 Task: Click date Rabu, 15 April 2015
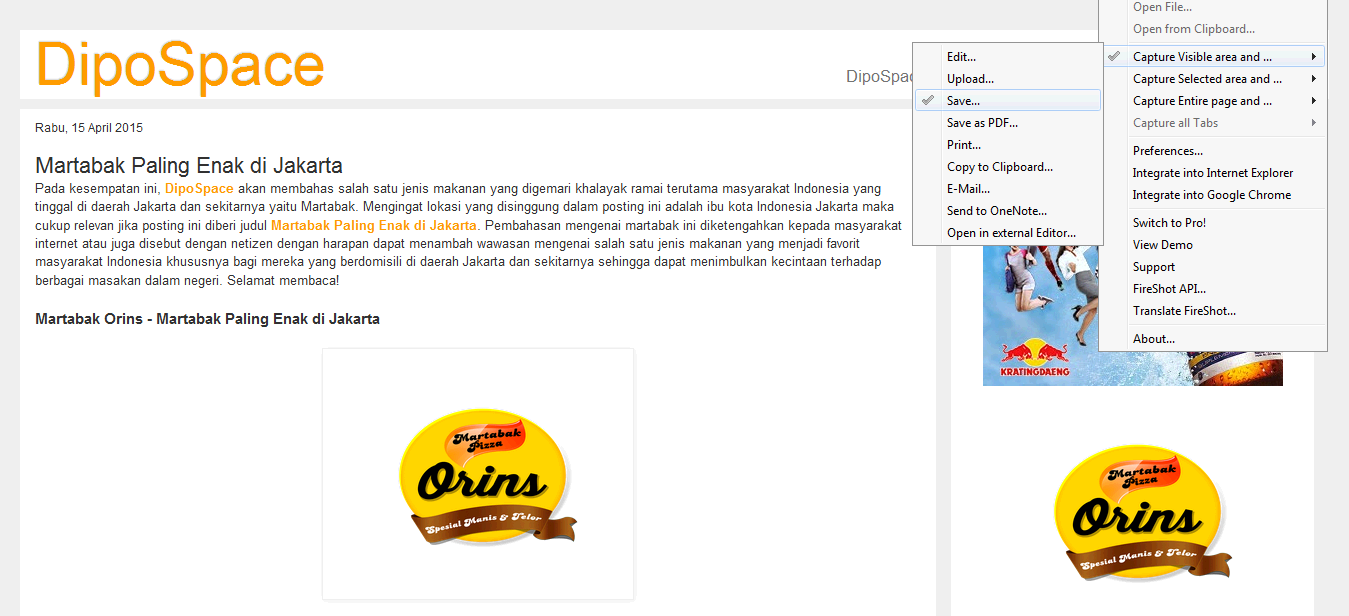pyautogui.click(x=89, y=128)
